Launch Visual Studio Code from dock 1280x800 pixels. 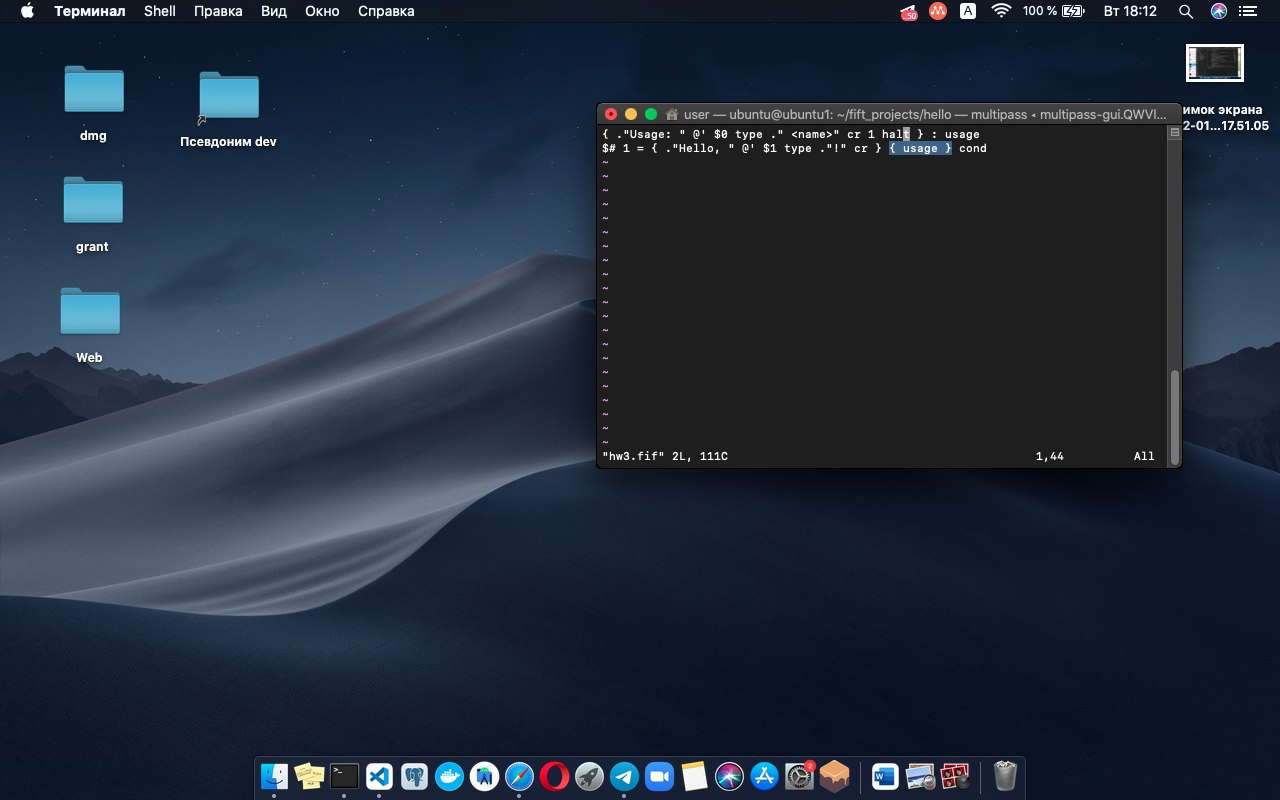coord(379,776)
